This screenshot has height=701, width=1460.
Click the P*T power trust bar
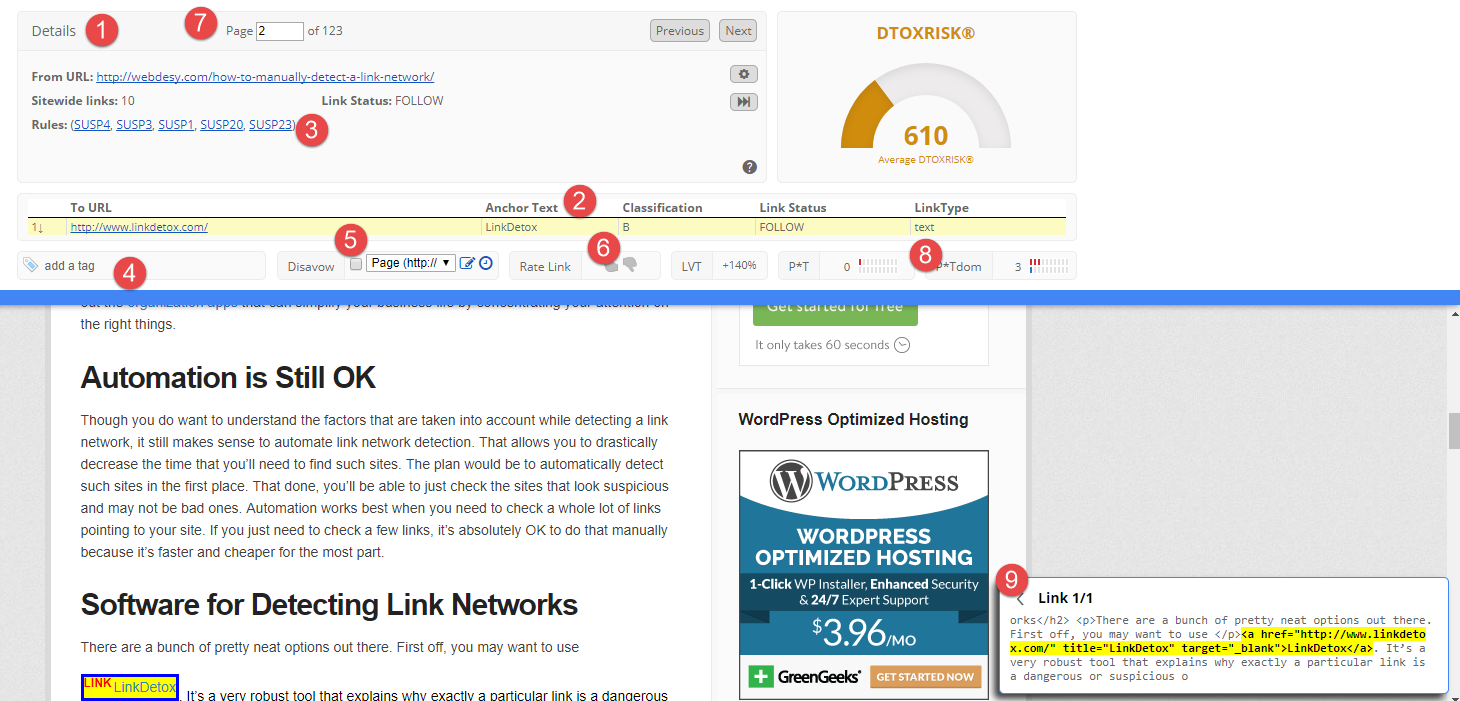(877, 266)
